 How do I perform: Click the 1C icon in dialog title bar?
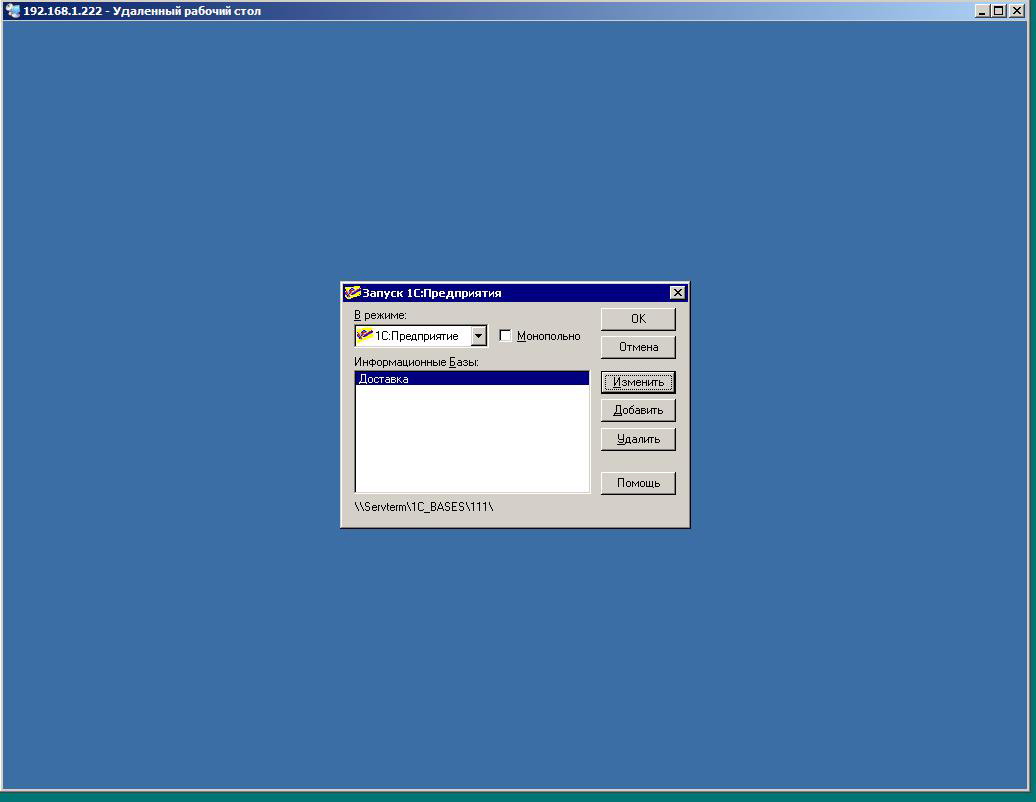(352, 292)
